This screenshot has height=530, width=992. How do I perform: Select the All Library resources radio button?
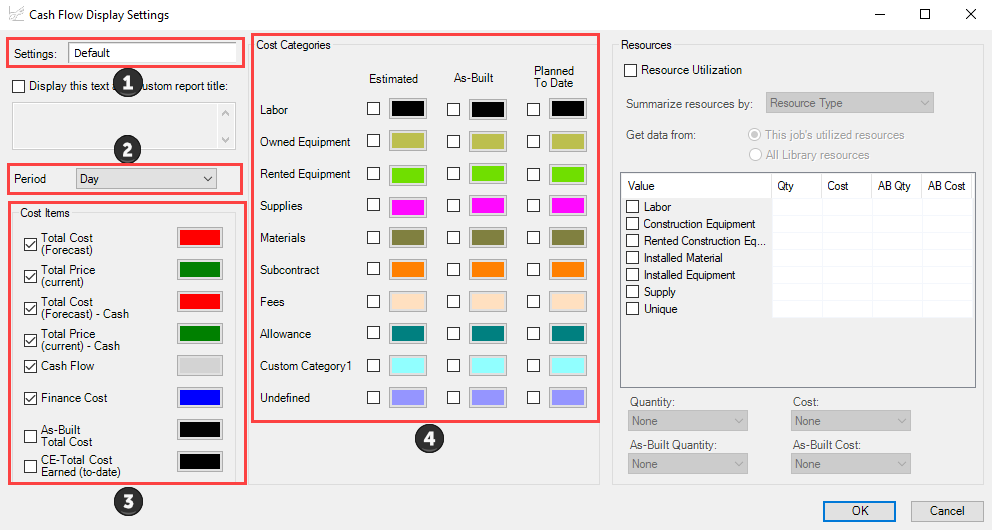coord(756,155)
